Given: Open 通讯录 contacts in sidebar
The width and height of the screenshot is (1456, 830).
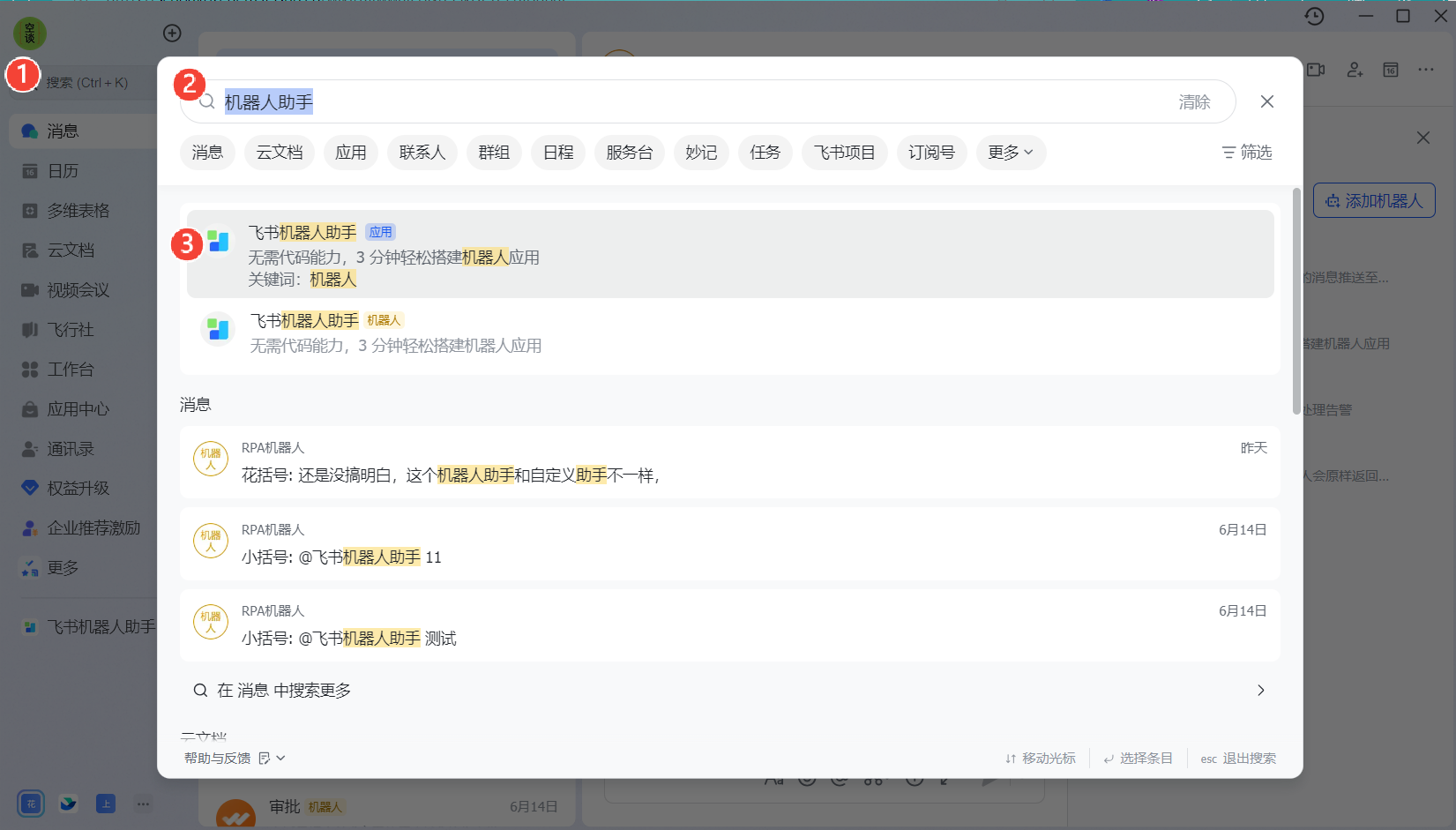Looking at the screenshot, I should point(70,449).
